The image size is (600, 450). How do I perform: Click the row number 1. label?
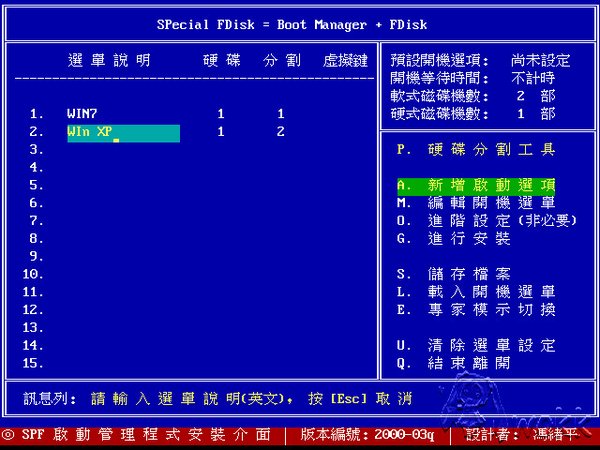point(37,114)
